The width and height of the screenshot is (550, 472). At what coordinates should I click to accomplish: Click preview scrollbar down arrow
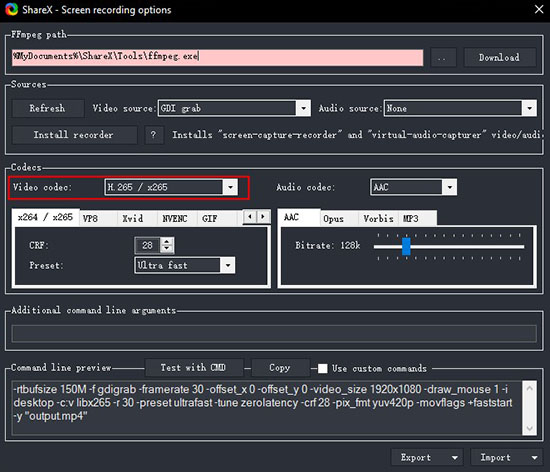click(530, 428)
